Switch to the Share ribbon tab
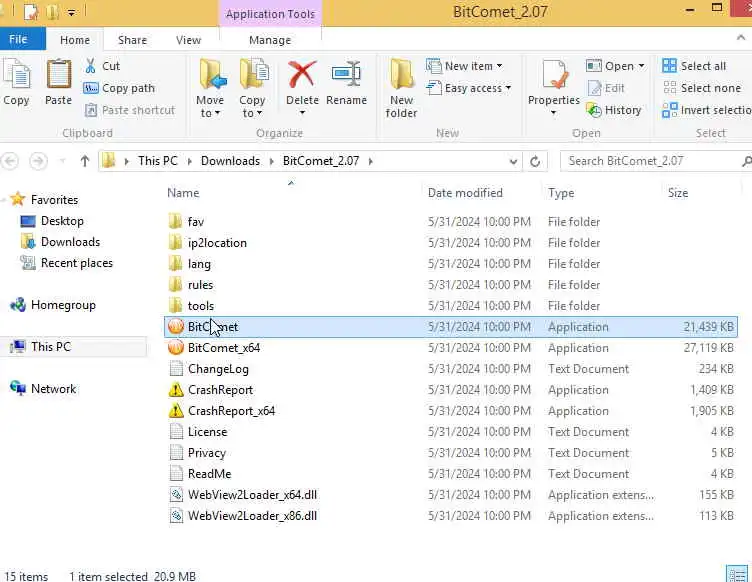 click(x=132, y=40)
